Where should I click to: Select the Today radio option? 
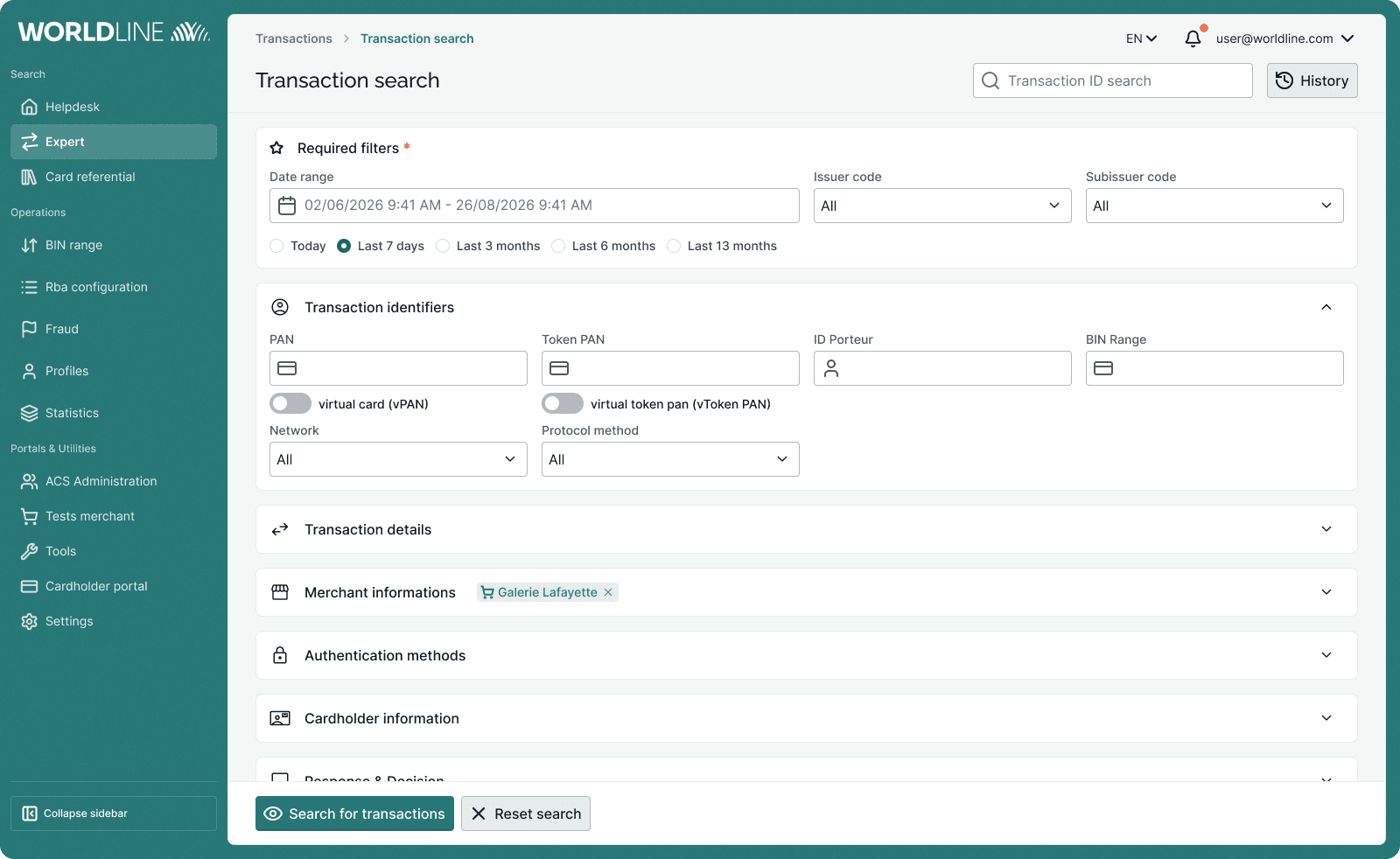pos(276,246)
